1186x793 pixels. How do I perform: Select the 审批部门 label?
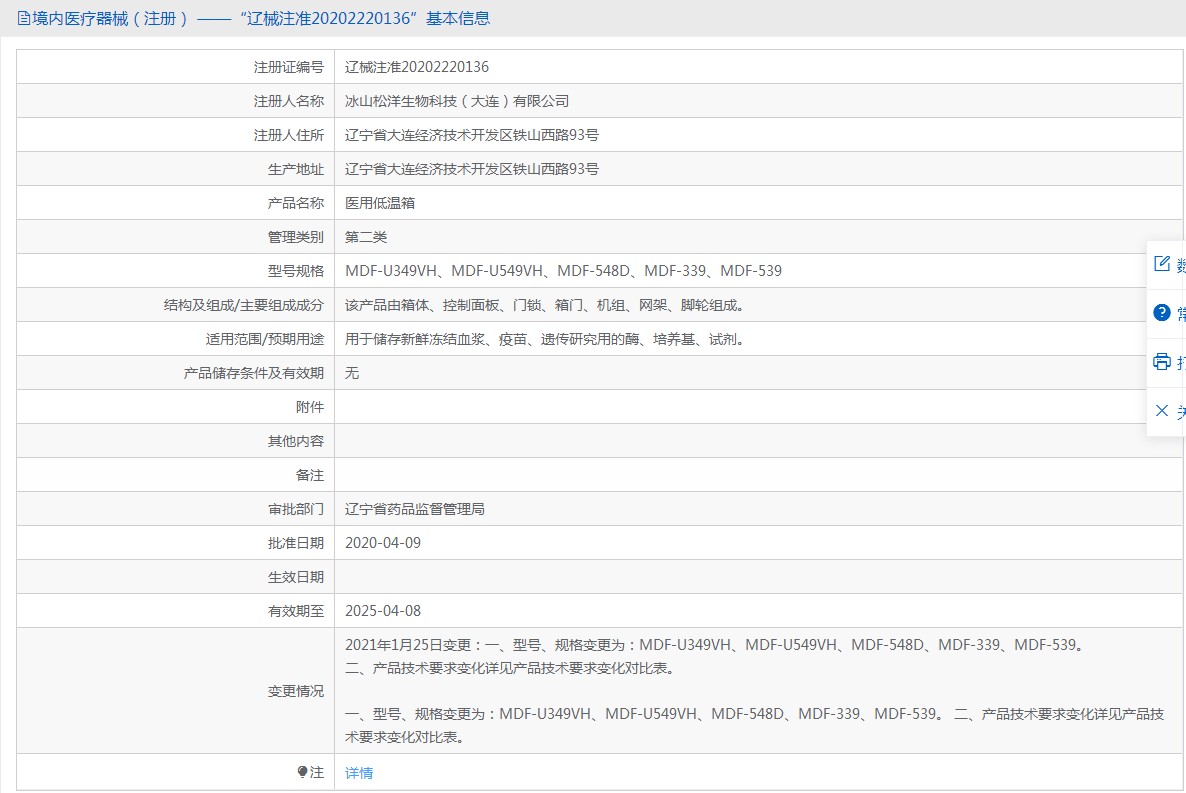pos(296,509)
